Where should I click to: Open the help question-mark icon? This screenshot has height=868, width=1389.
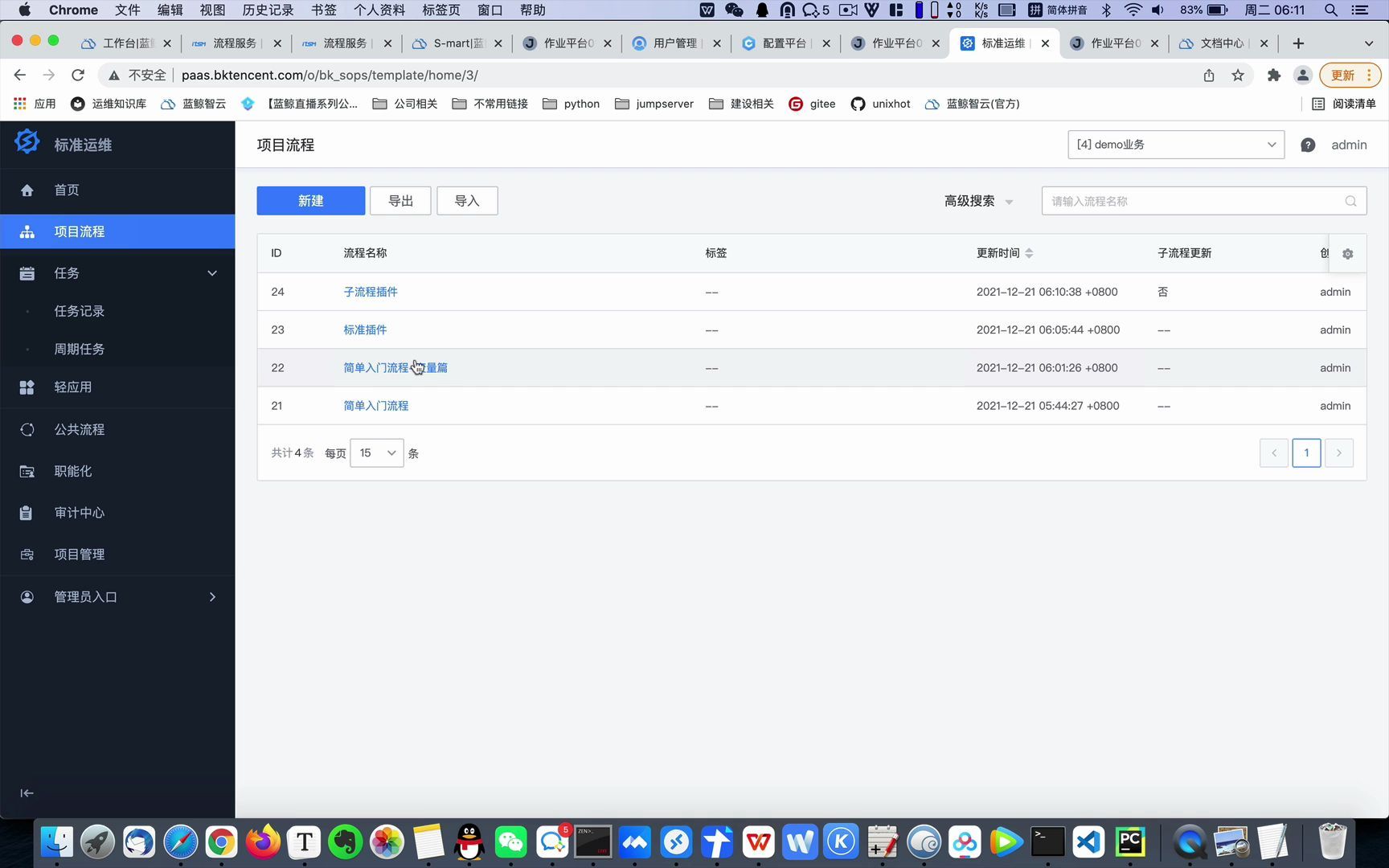click(x=1307, y=145)
